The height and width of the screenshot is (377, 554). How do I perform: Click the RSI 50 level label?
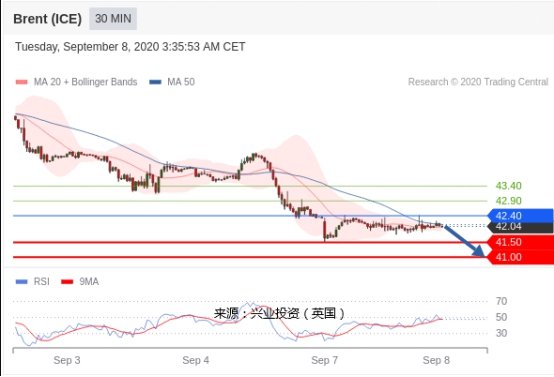point(501,317)
